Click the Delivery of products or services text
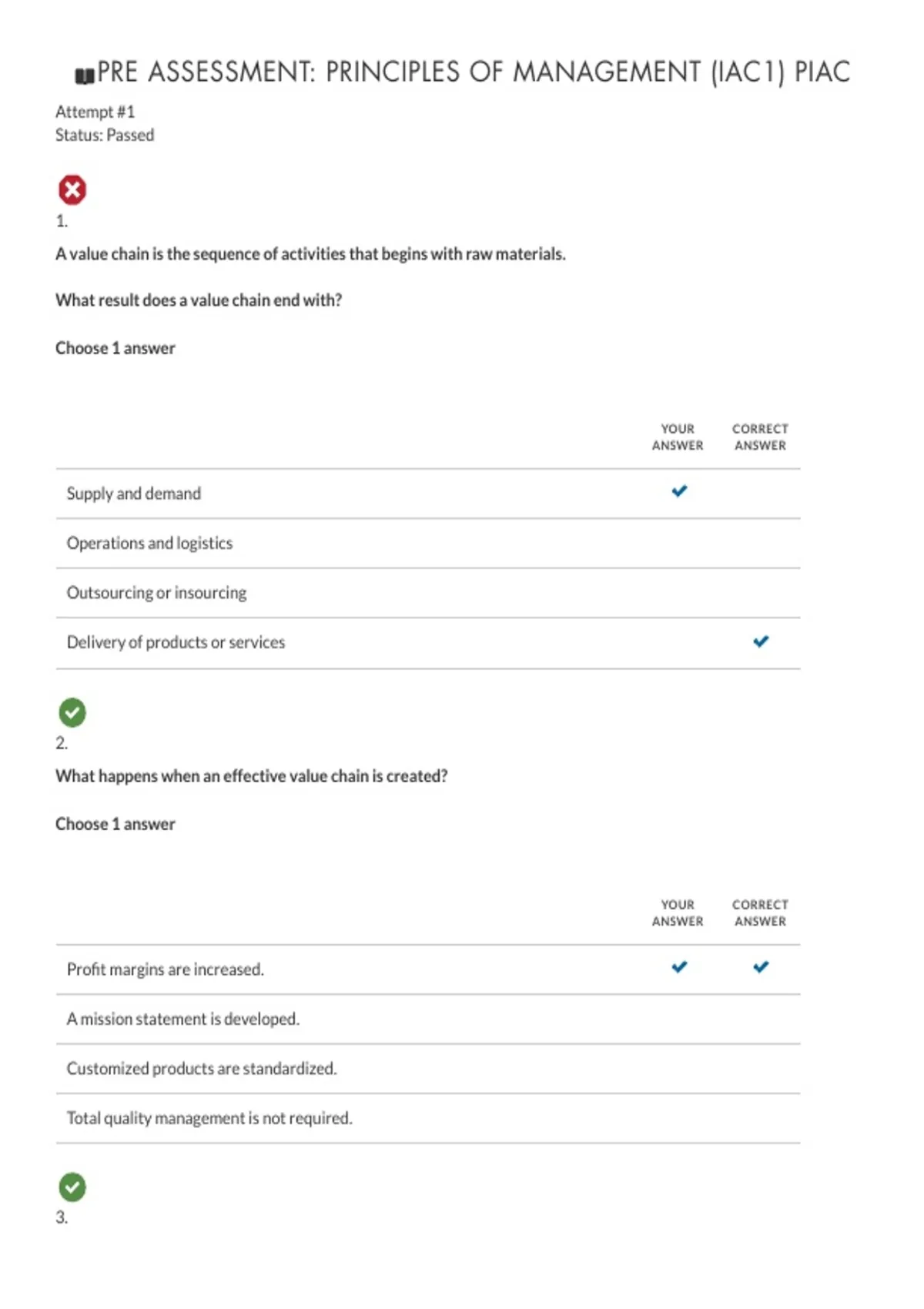Image resolution: width=924 pixels, height=1309 pixels. [176, 642]
